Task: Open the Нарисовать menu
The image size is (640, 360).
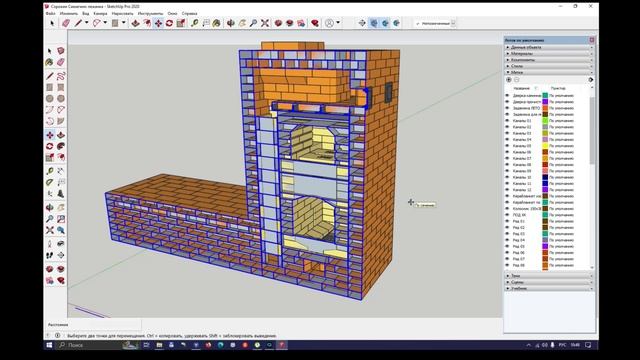Action: pos(122,13)
